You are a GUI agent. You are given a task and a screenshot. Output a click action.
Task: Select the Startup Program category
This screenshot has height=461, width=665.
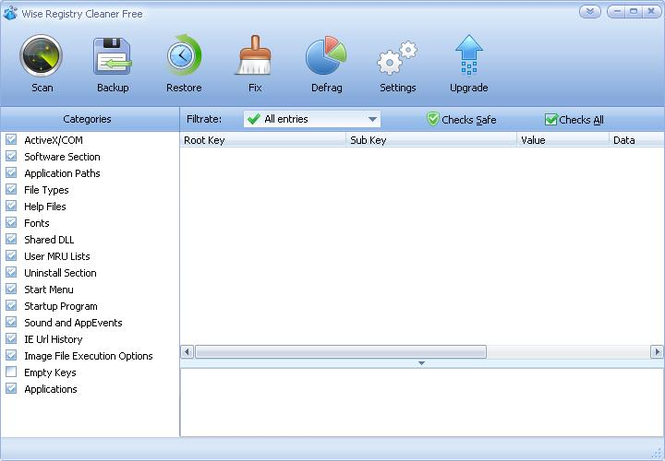click(60, 306)
